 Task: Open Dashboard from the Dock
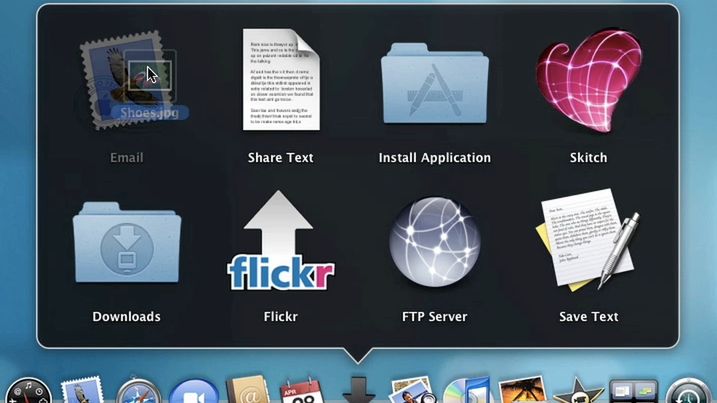28,391
